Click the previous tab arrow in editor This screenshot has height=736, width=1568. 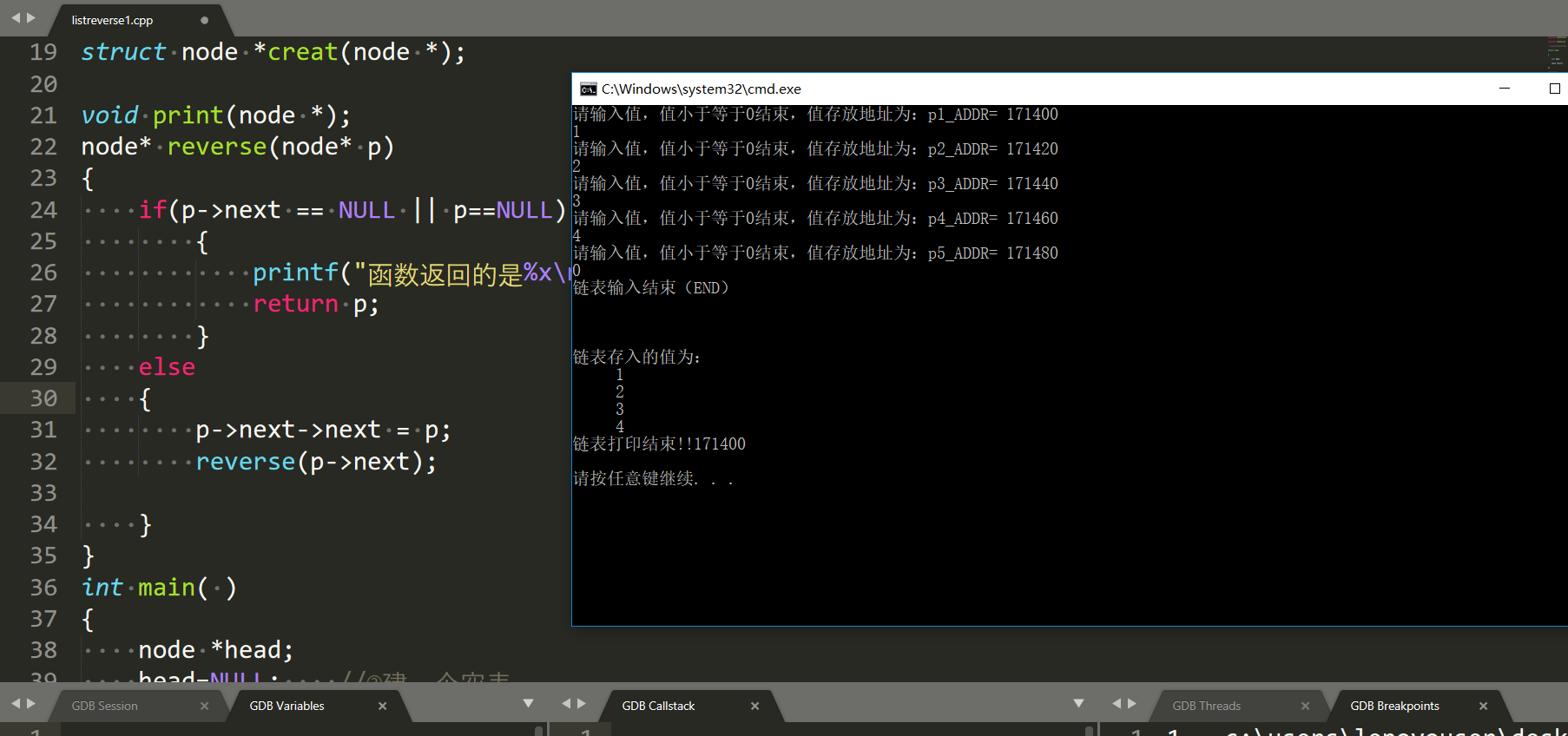coord(15,17)
